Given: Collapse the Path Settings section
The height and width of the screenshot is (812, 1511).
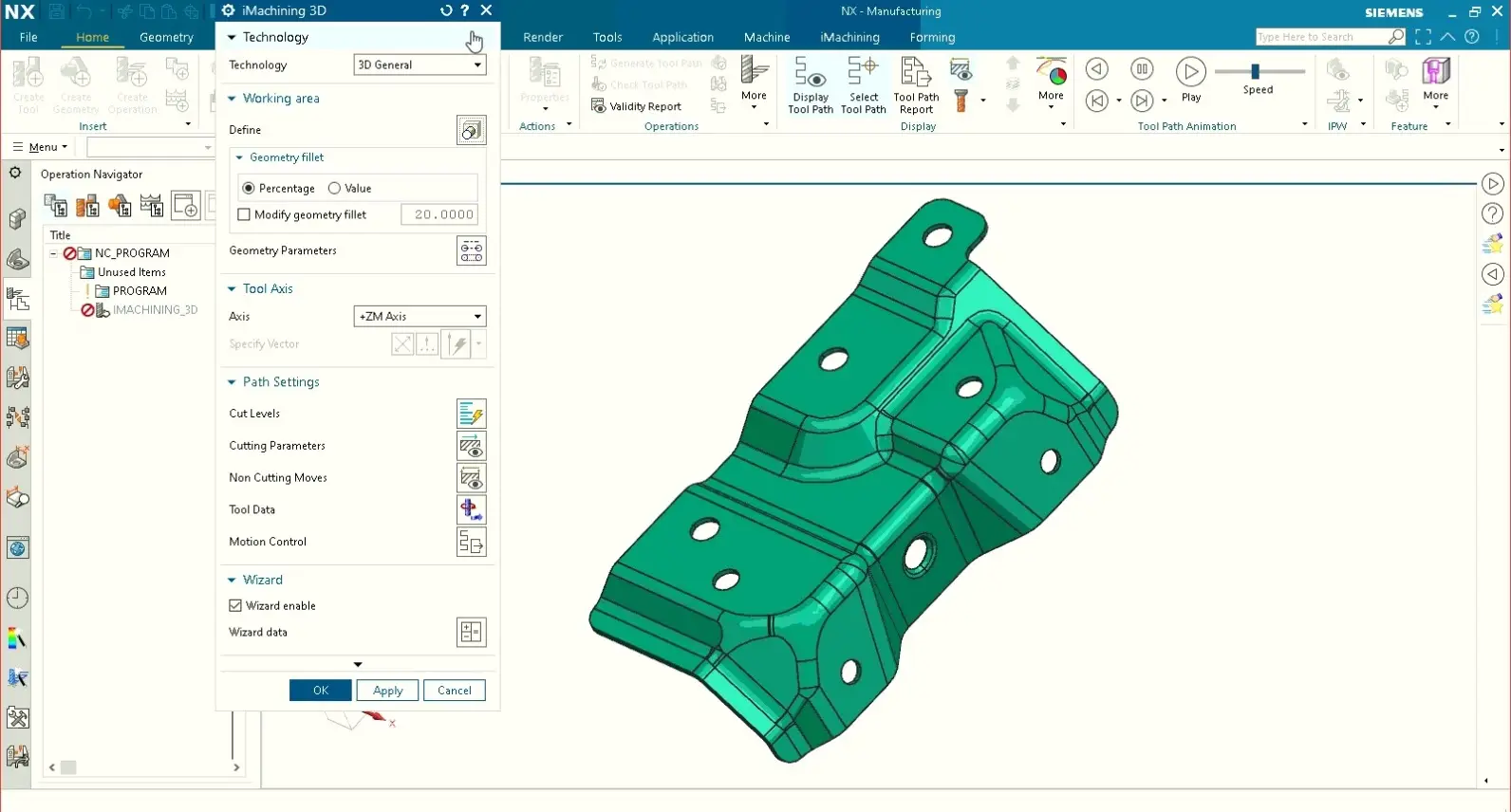Looking at the screenshot, I should pos(232,382).
